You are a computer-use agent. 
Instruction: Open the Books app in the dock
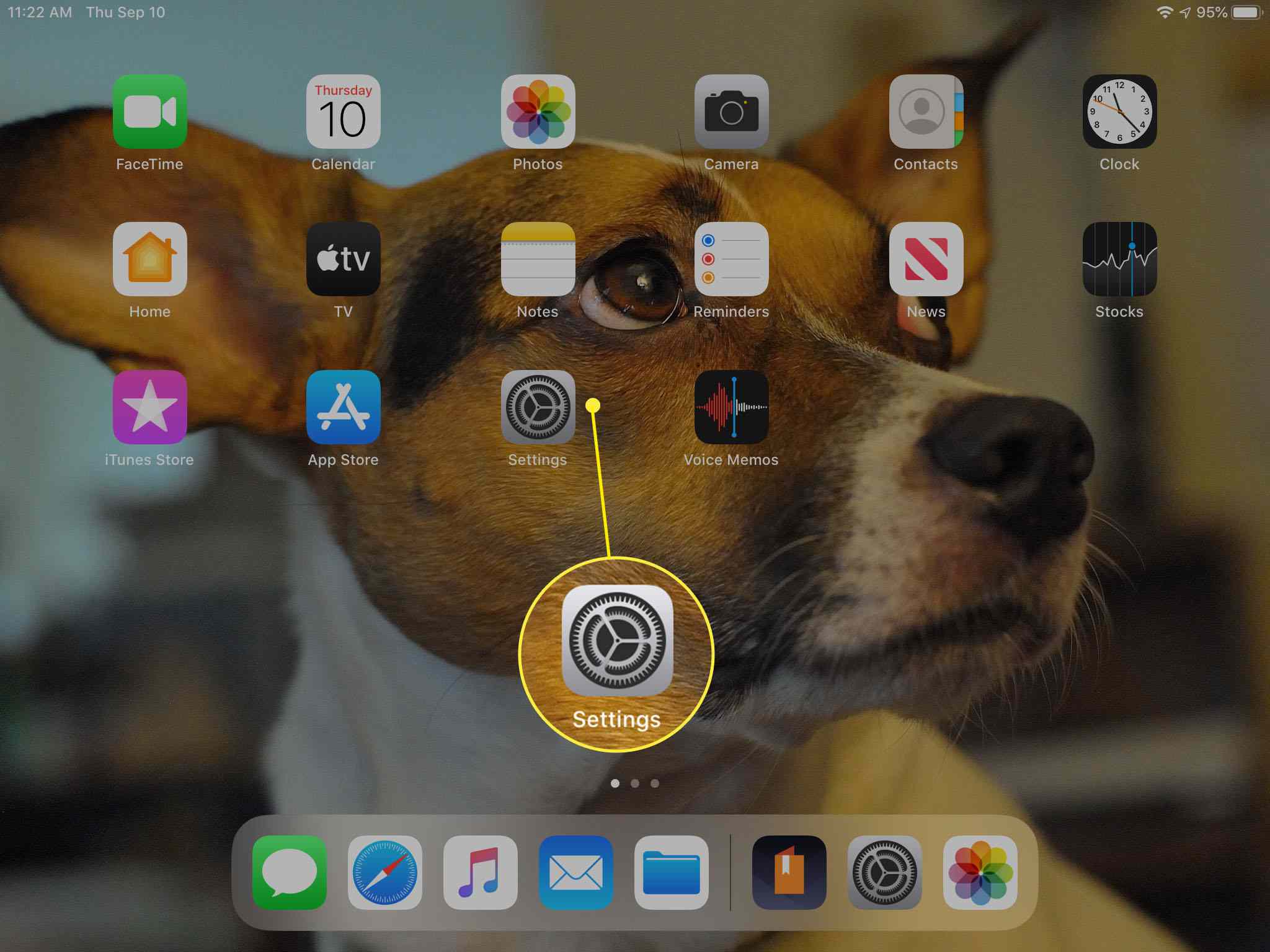(789, 873)
